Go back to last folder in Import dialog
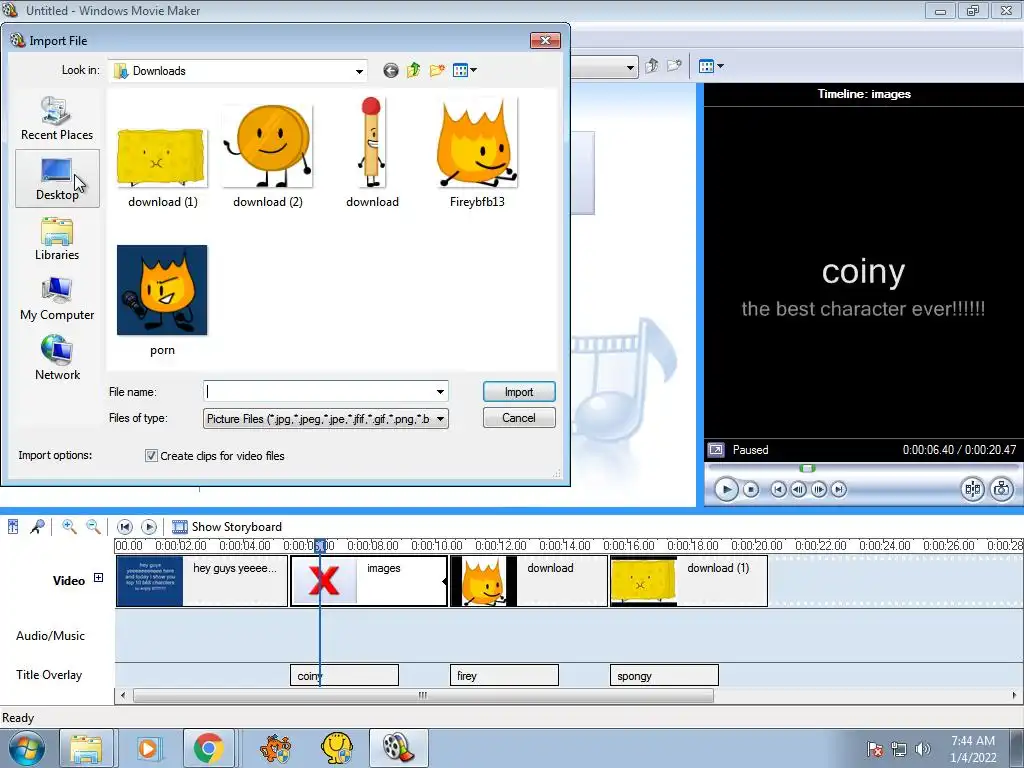 click(391, 71)
